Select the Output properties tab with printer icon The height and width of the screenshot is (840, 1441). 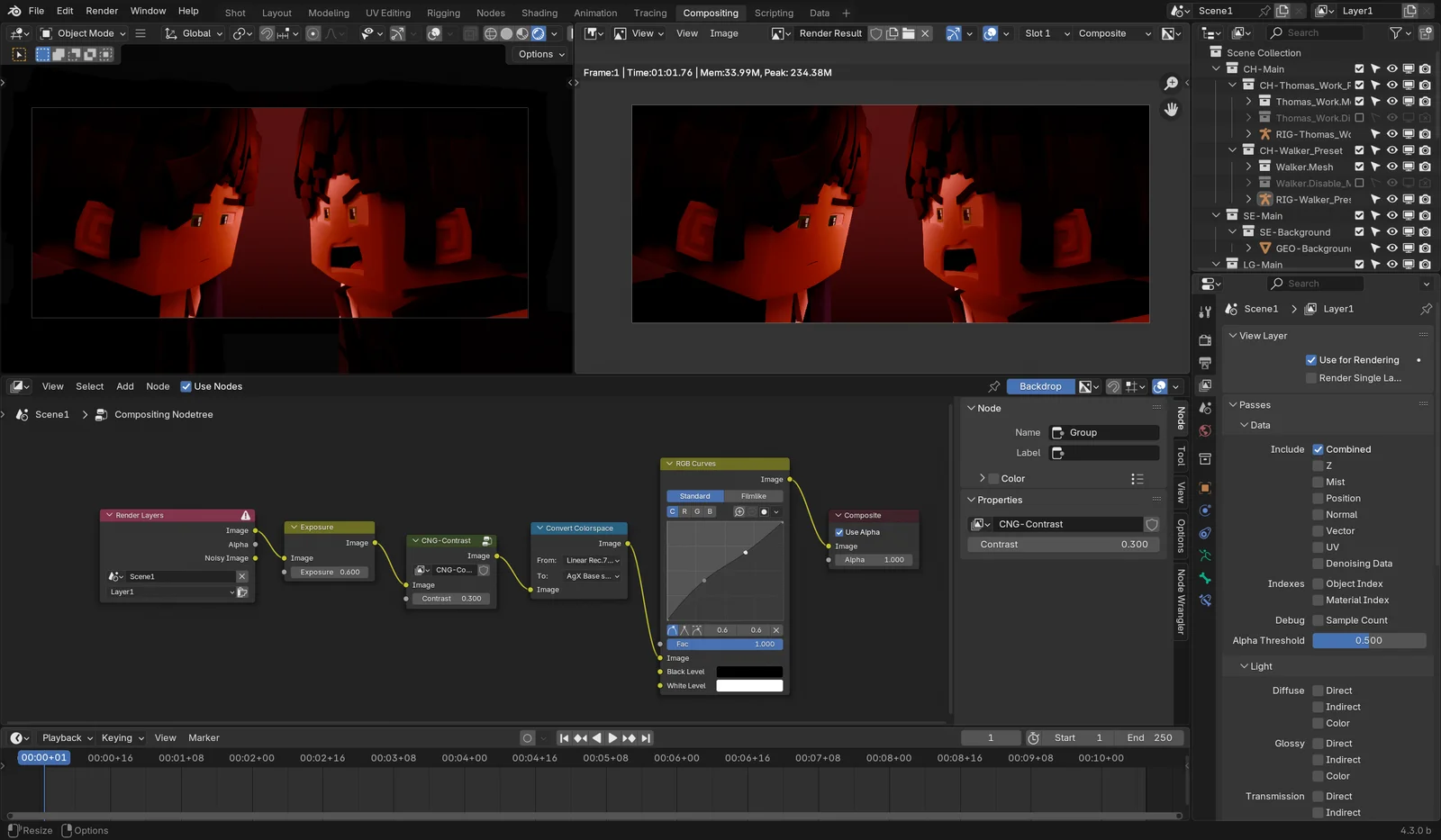[1205, 363]
